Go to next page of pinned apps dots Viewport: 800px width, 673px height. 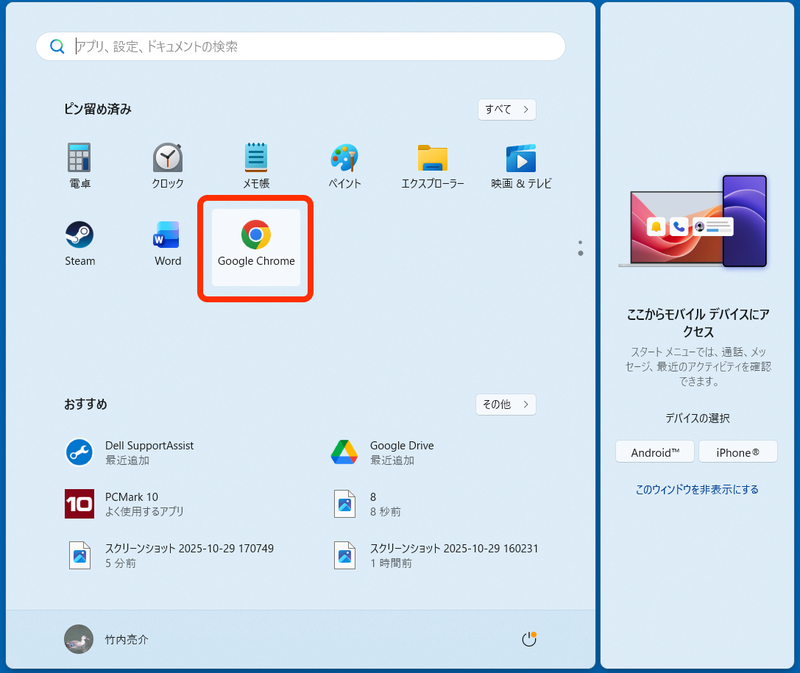581,253
